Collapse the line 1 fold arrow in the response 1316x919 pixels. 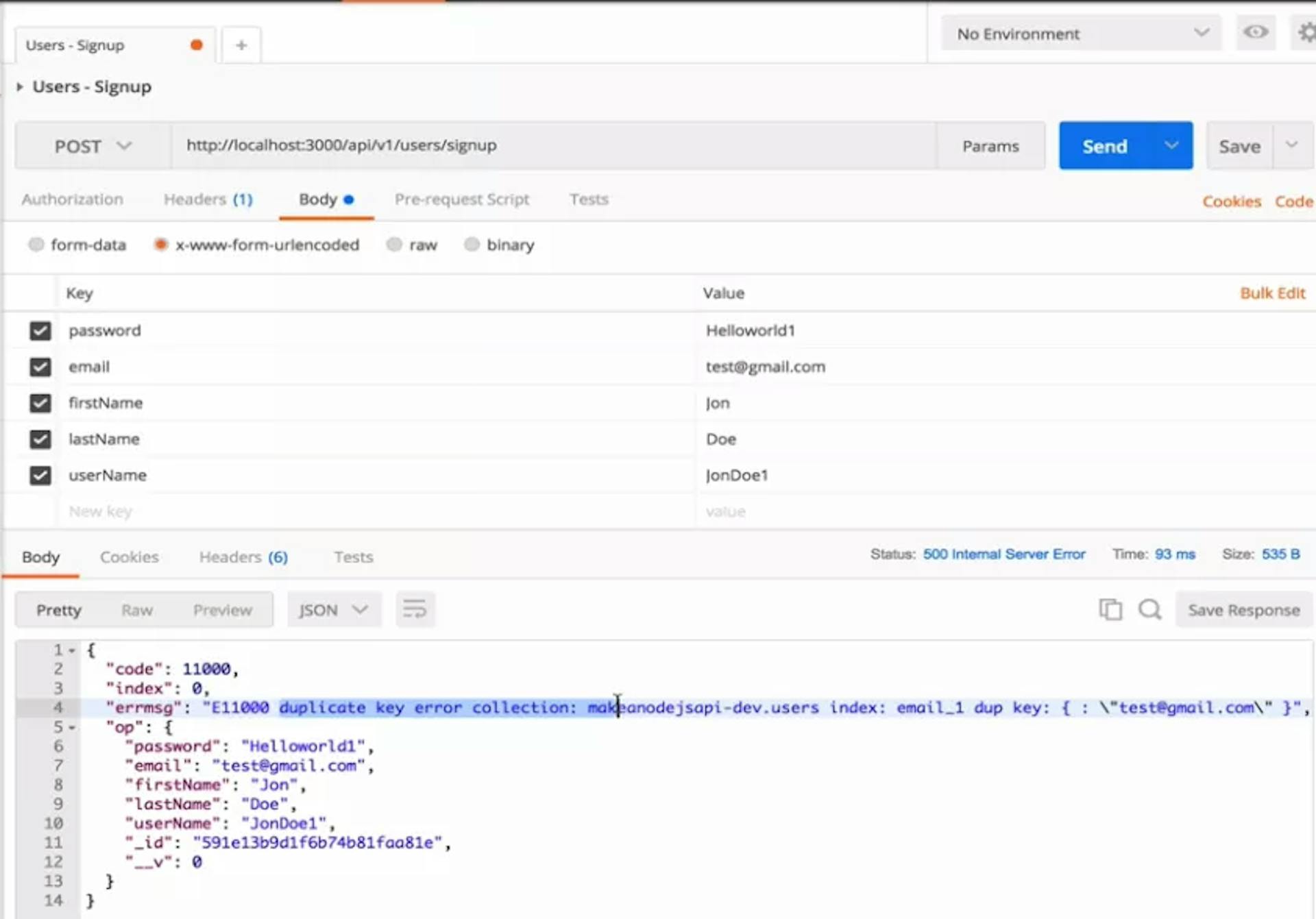pyautogui.click(x=72, y=650)
